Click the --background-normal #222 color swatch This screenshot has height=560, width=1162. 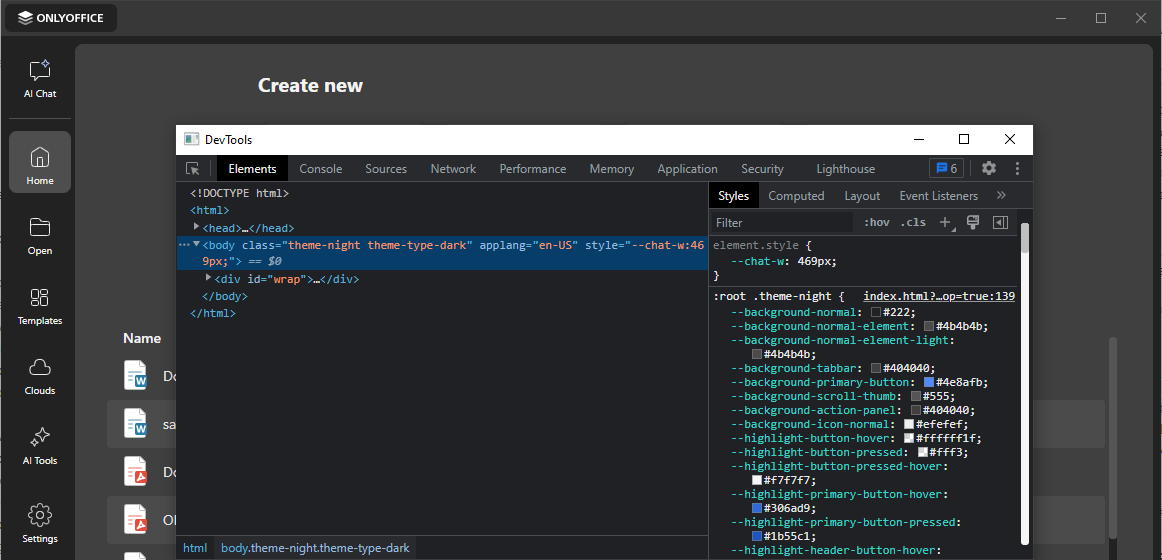point(876,313)
